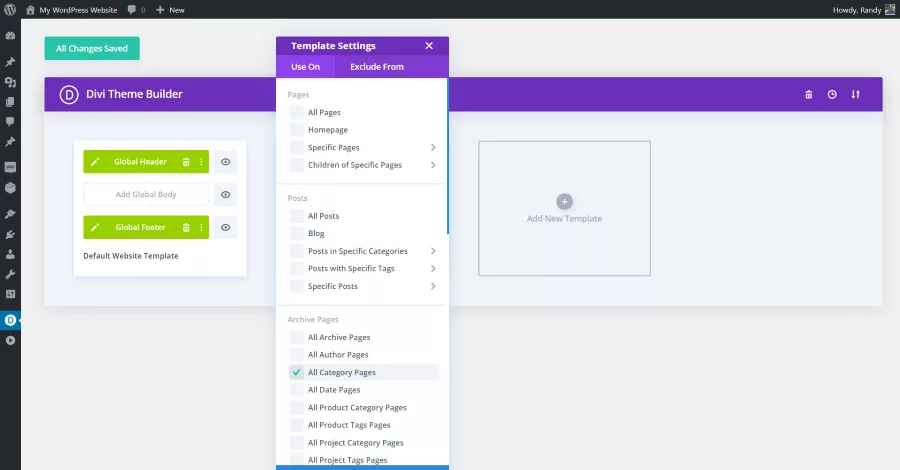Click the plus icon to add new template
The image size is (900, 470).
click(x=564, y=201)
